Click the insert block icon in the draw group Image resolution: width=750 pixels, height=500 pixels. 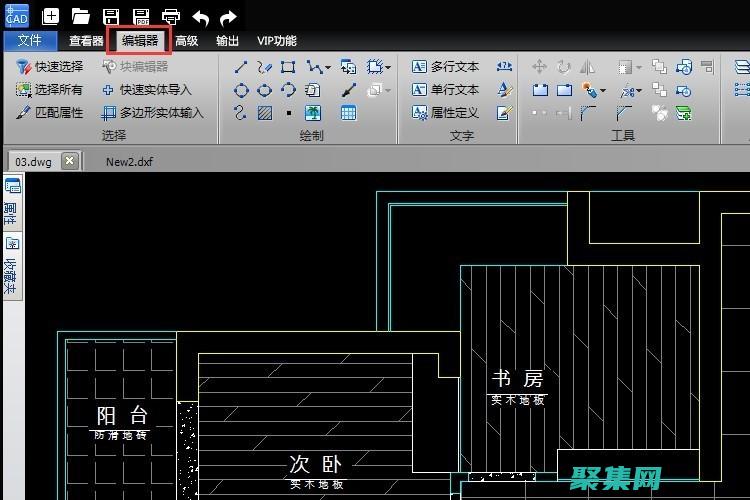[x=348, y=67]
